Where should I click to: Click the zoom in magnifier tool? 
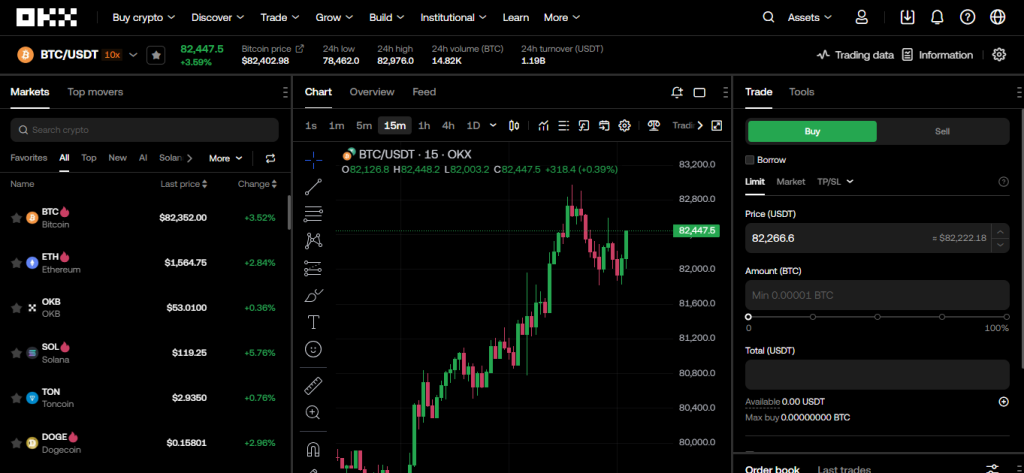[313, 412]
